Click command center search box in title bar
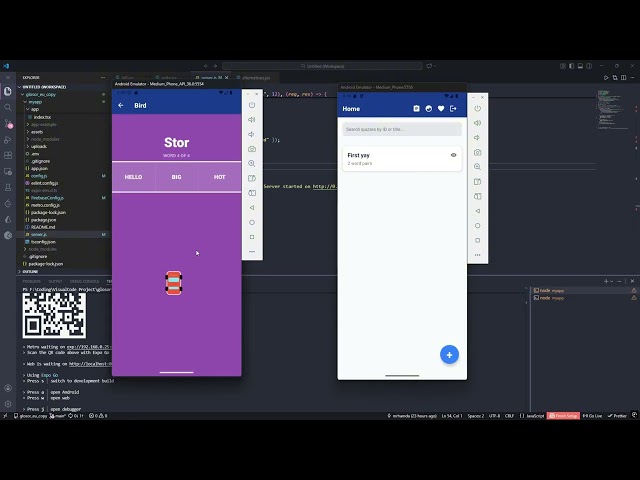This screenshot has height=480, width=640. tap(322, 66)
